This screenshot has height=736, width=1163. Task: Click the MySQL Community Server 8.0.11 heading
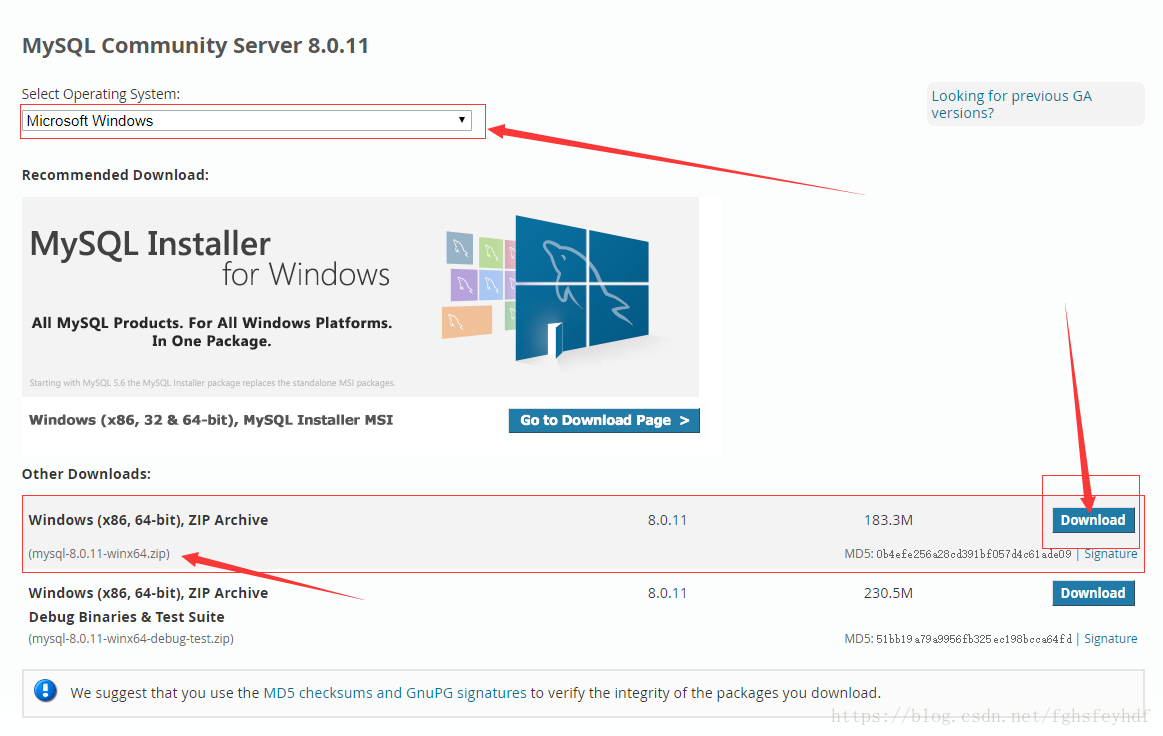[195, 45]
